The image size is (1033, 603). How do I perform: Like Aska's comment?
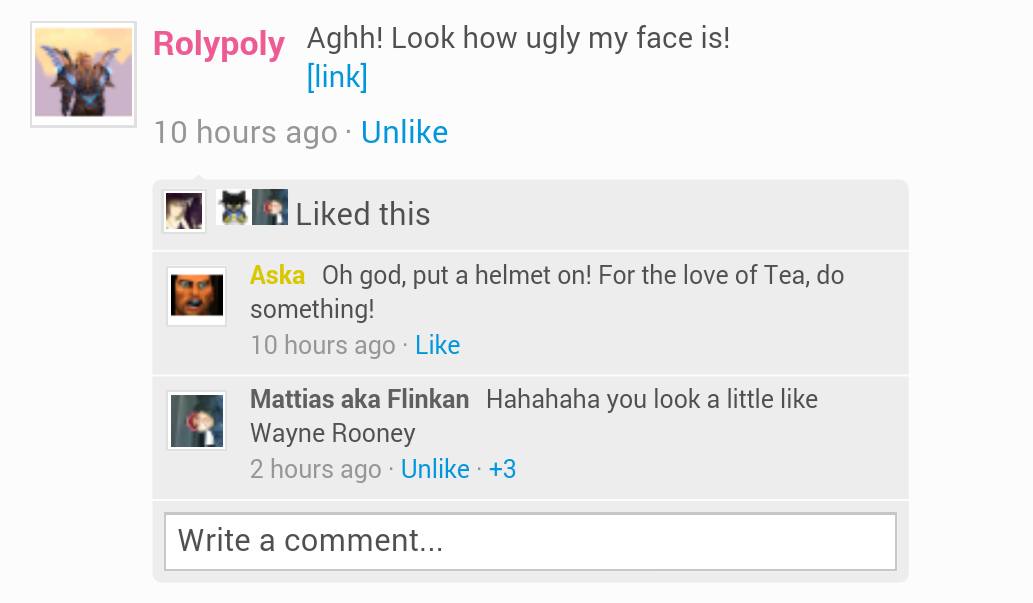[438, 346]
